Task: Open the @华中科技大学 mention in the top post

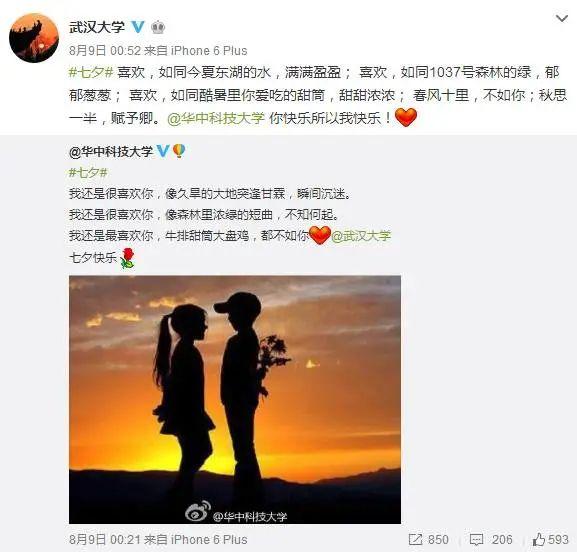Action: [x=216, y=118]
